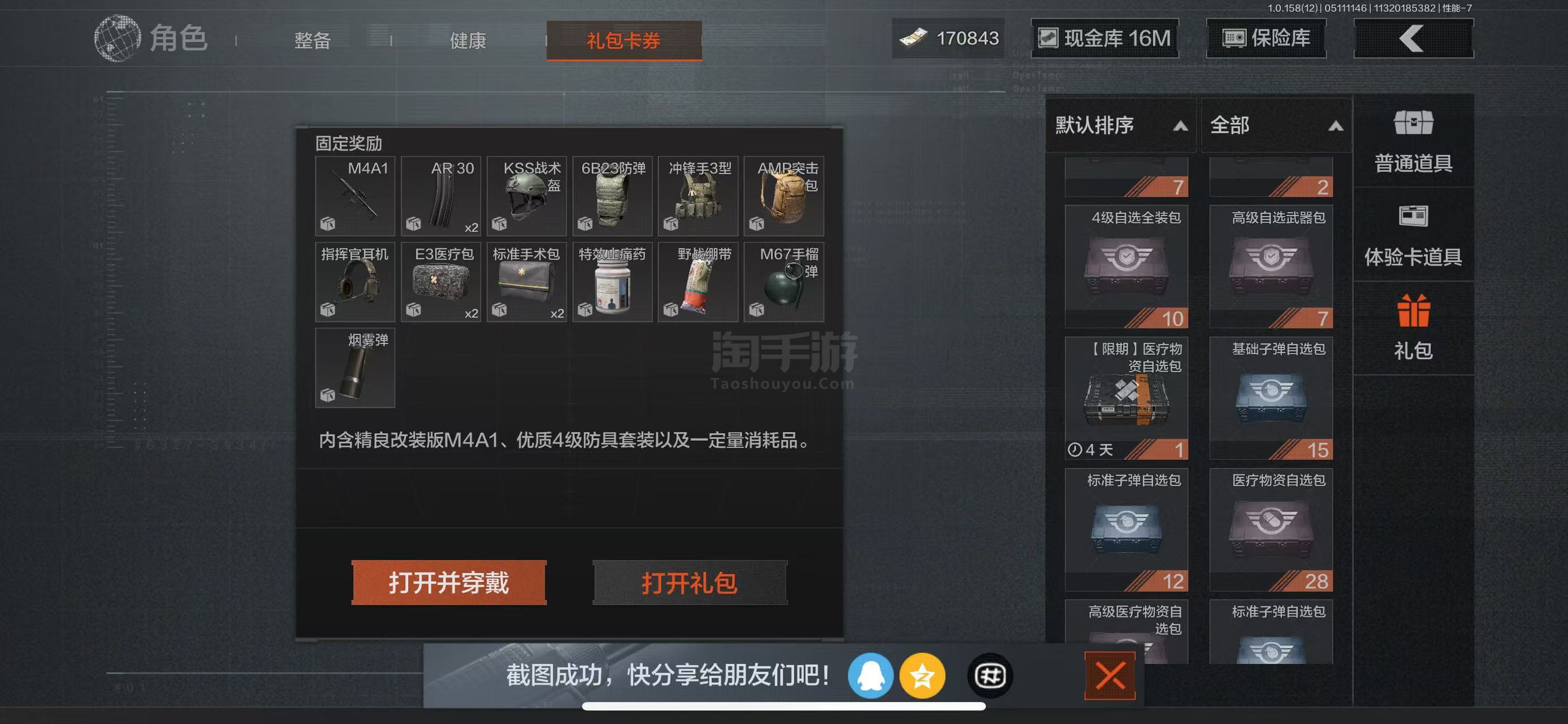Click the globe 角色 icon
The height and width of the screenshot is (724, 1568).
(117, 38)
